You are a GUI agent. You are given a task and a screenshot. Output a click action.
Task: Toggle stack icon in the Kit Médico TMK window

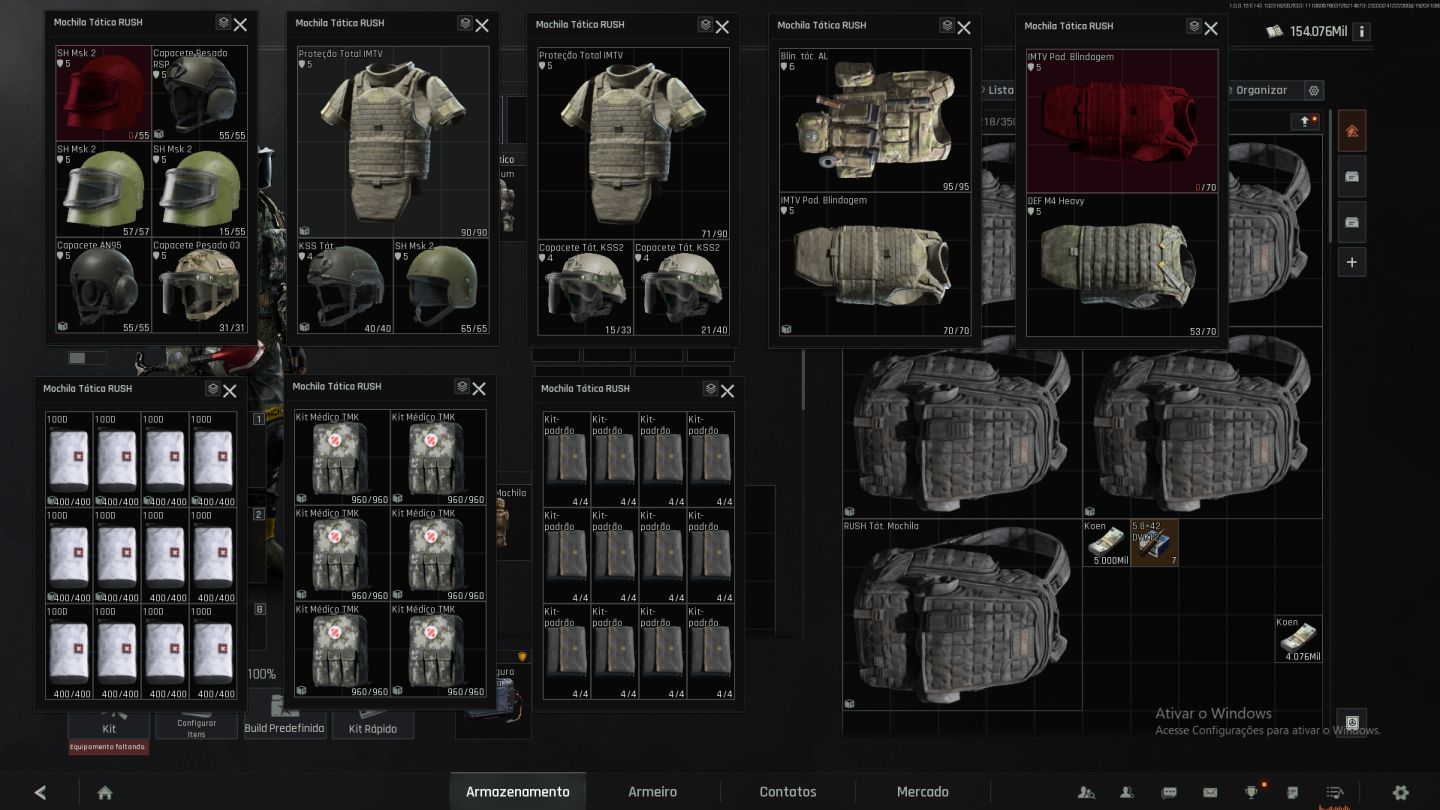click(x=462, y=386)
